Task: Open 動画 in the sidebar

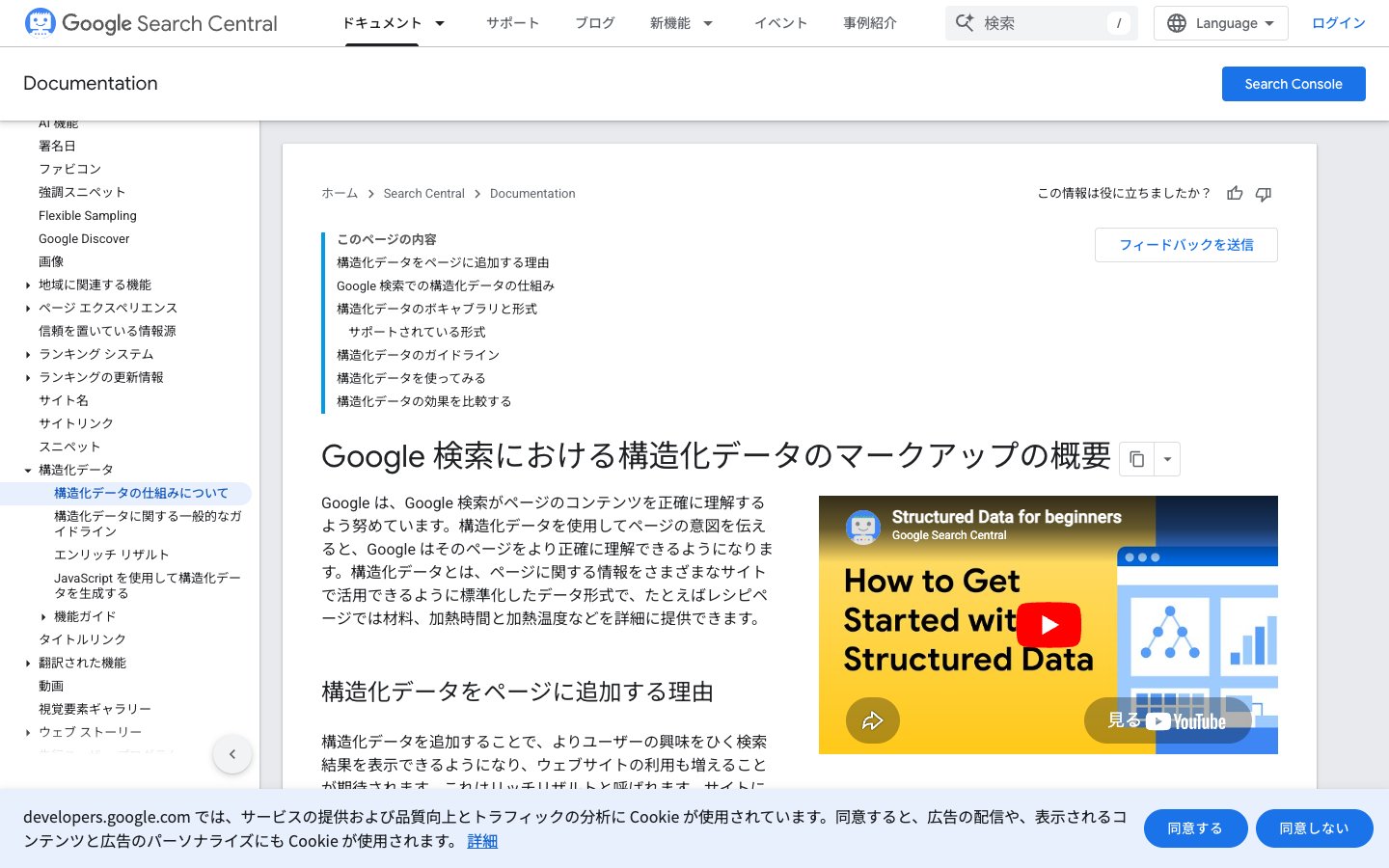Action: point(51,686)
